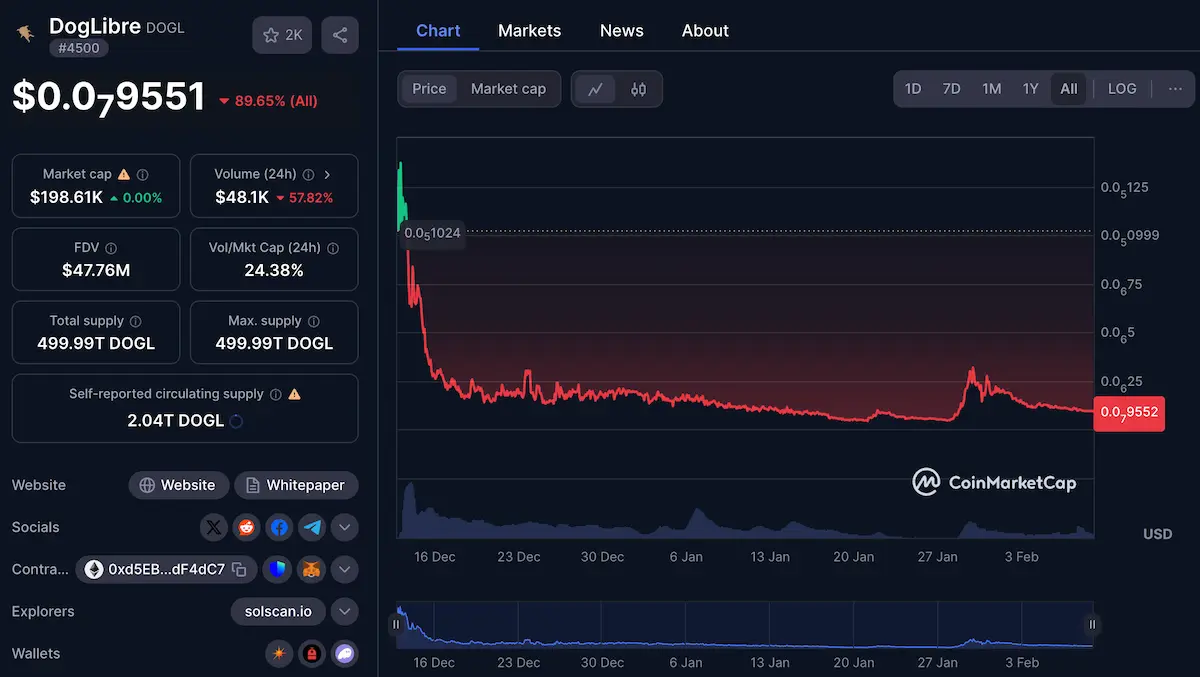
Task: Switch chart to Price view
Action: coord(429,89)
